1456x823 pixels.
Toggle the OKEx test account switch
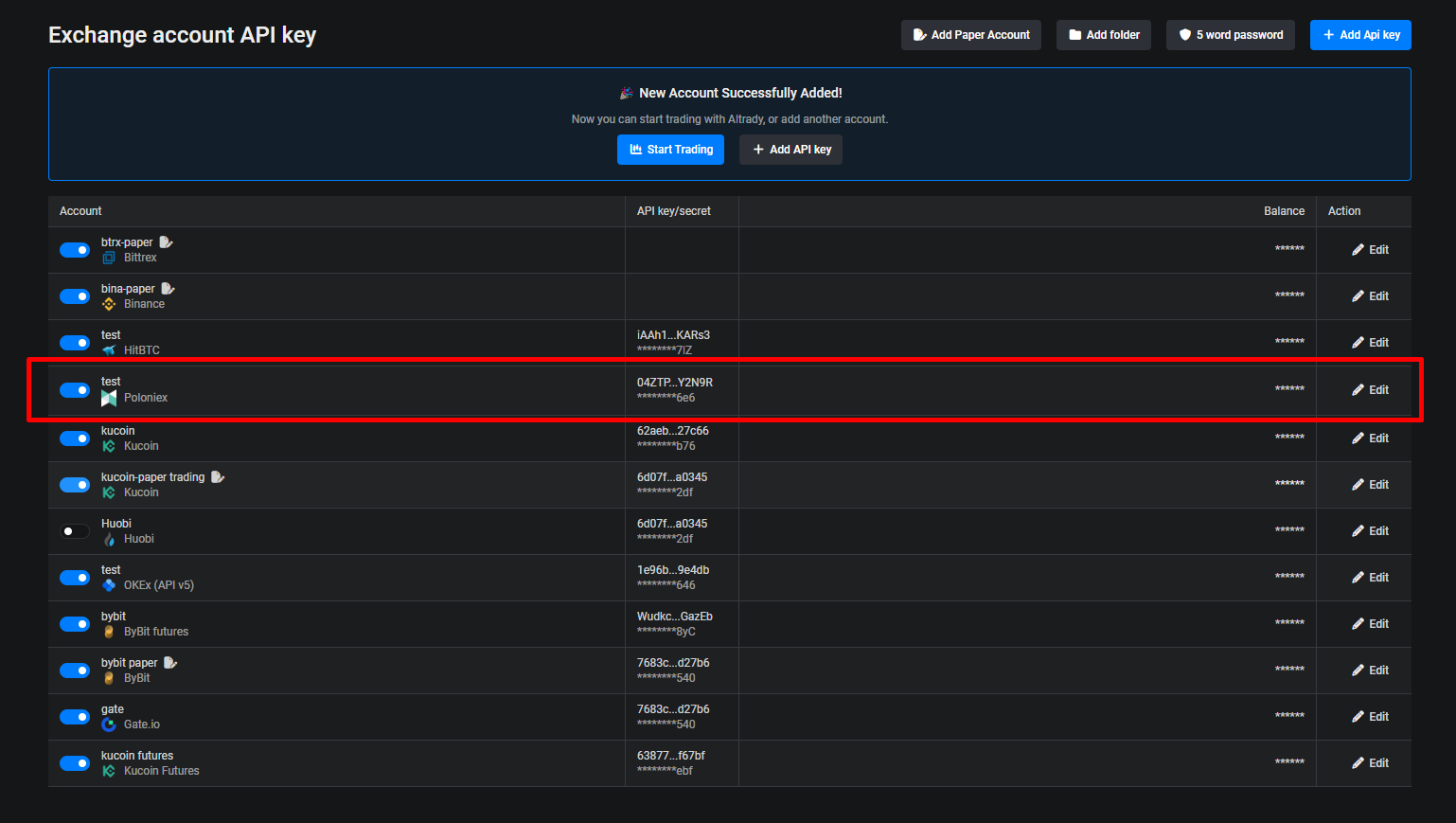coord(75,578)
